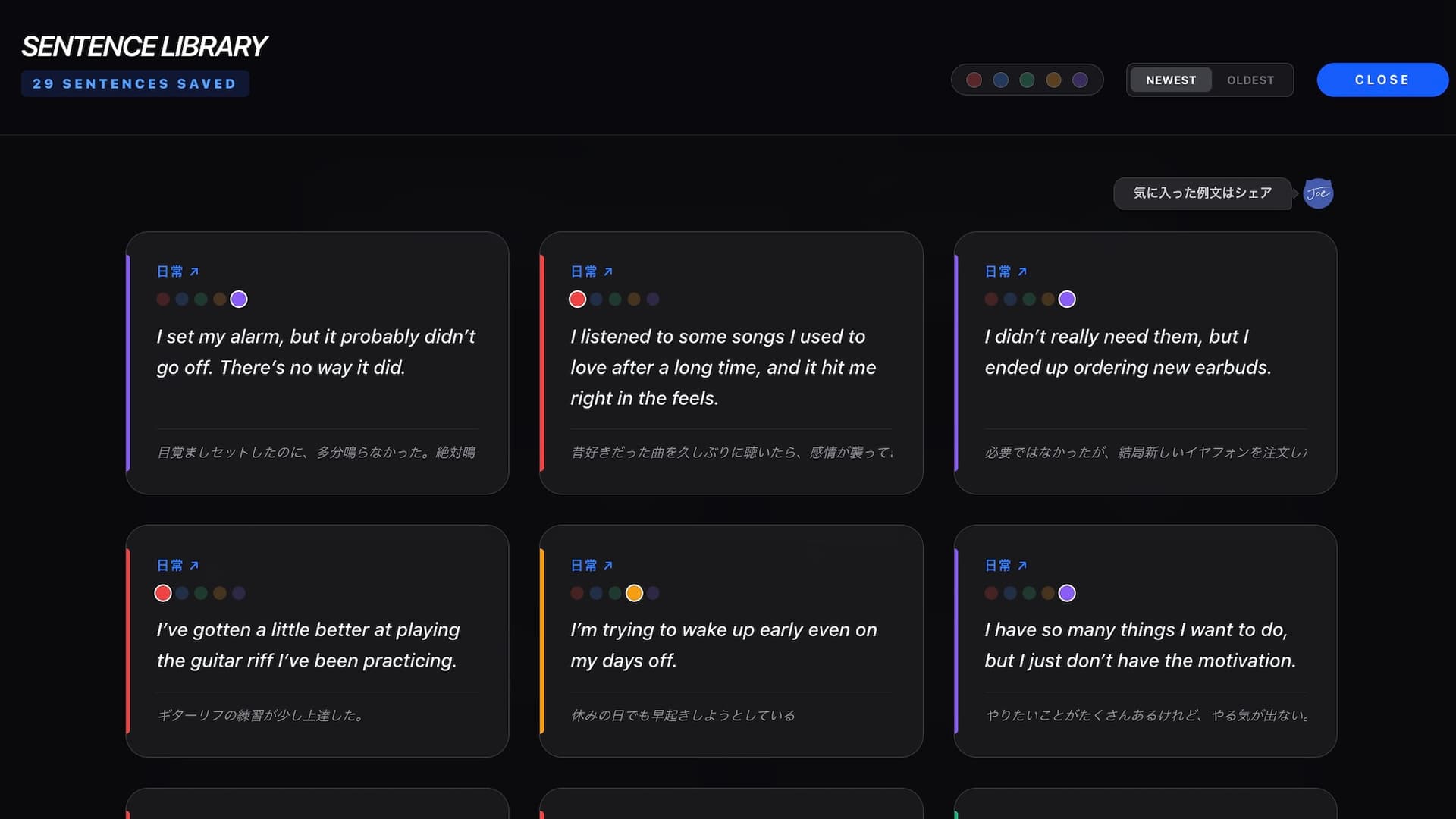Viewport: 1456px width, 819px height.
Task: Select the orange dot on the wake up early card
Action: 634,592
